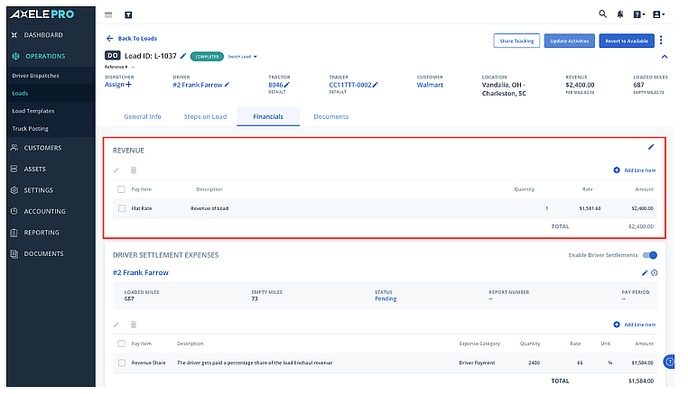Switch to Documents tab
This screenshot has height=394, width=688.
331,116
